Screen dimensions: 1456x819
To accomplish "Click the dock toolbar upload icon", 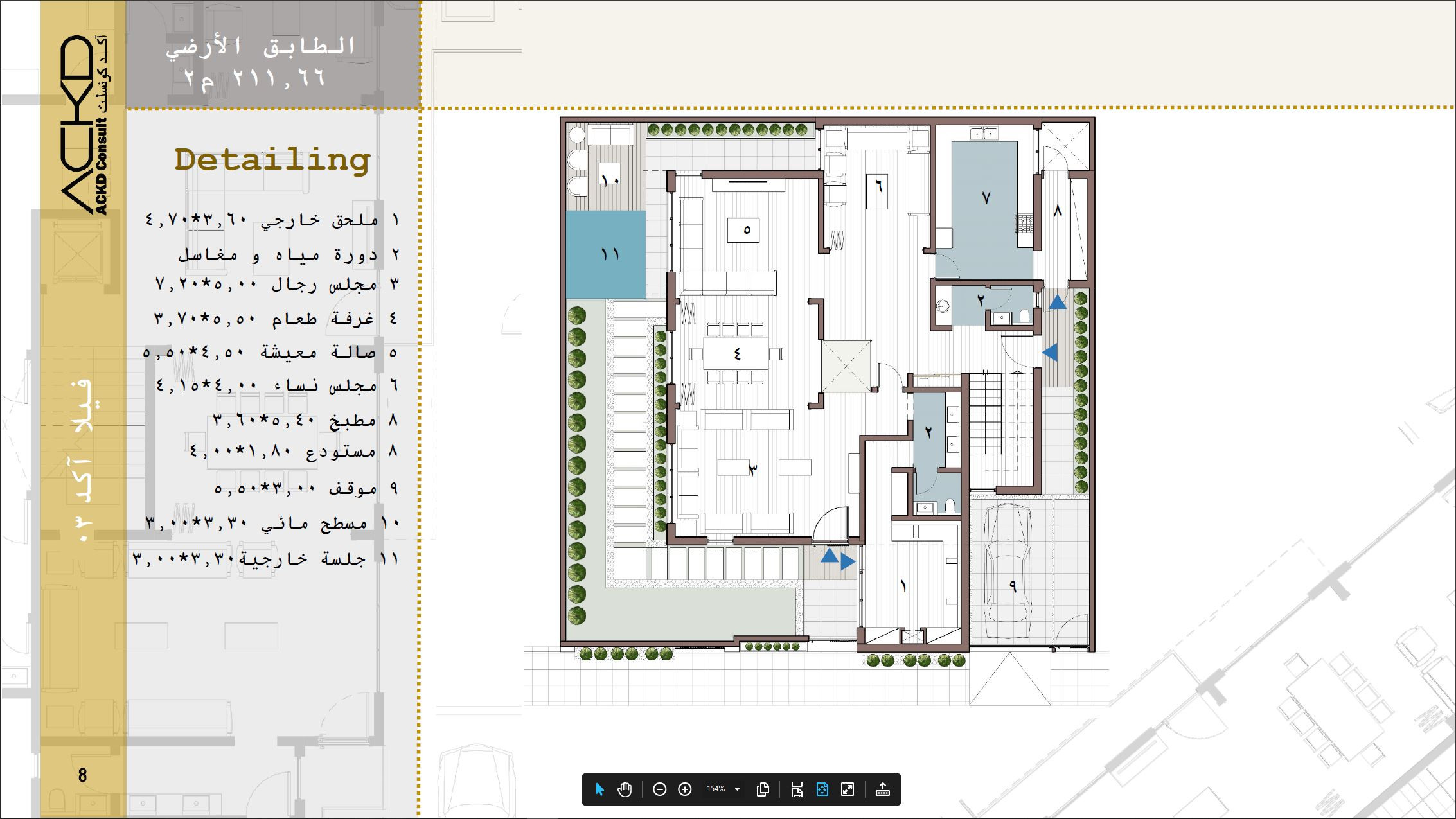I will coord(883,789).
